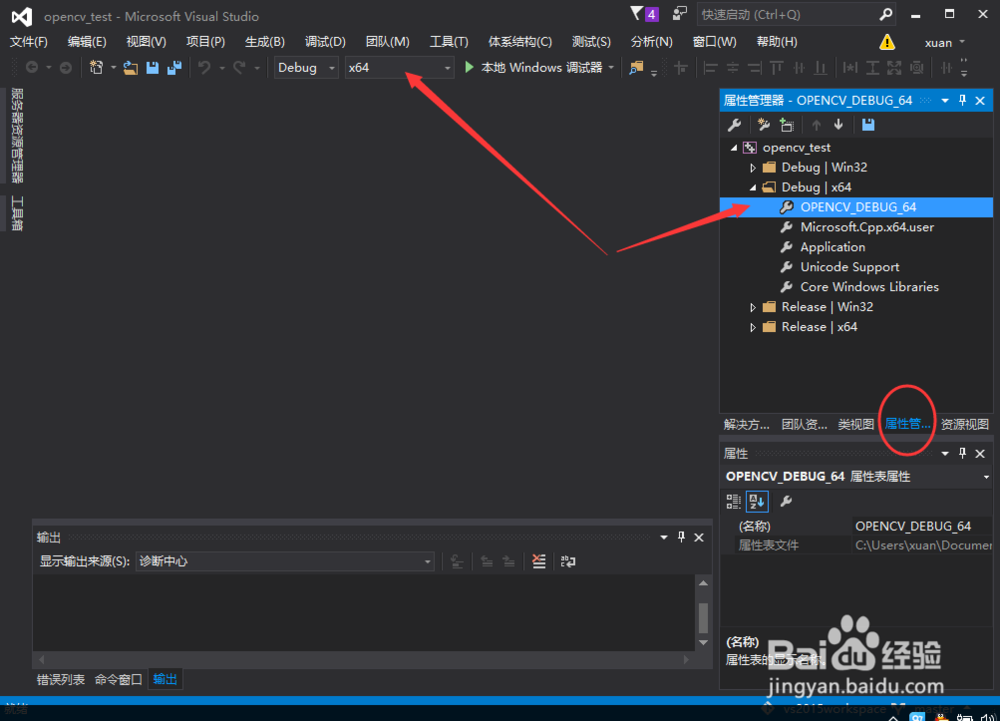The width and height of the screenshot is (1000, 721).
Task: Click the property pages wrench in Properties panel
Action: coord(786,502)
